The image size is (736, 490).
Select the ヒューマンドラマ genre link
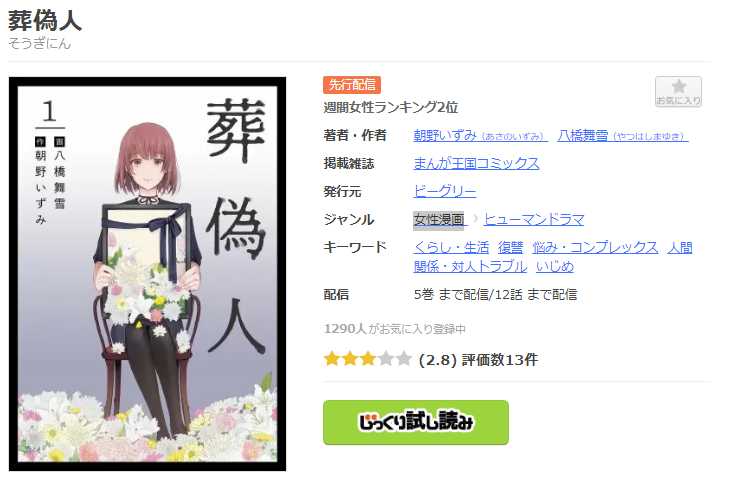pyautogui.click(x=534, y=219)
